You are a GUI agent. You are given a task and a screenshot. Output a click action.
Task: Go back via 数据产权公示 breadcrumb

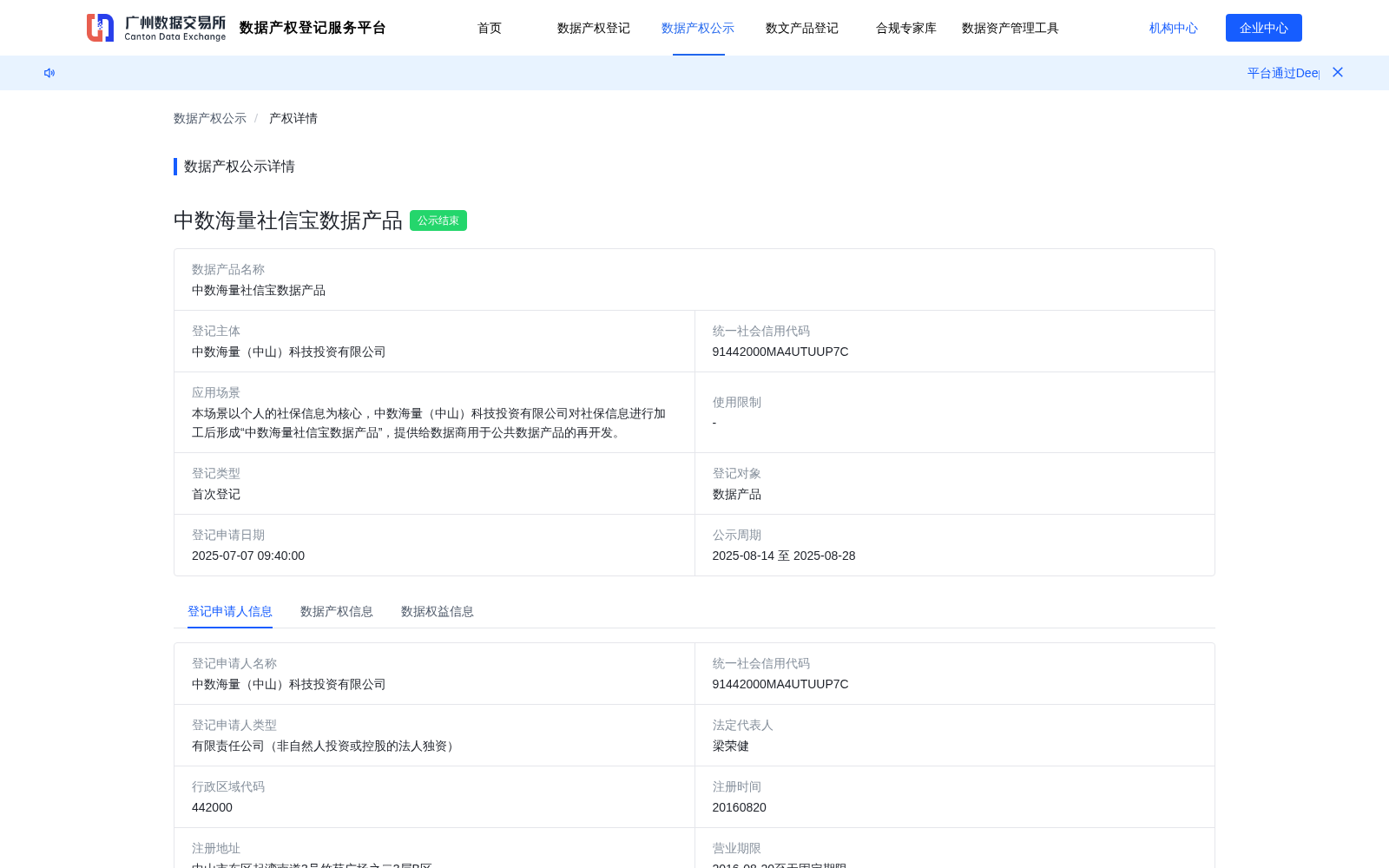click(x=210, y=118)
